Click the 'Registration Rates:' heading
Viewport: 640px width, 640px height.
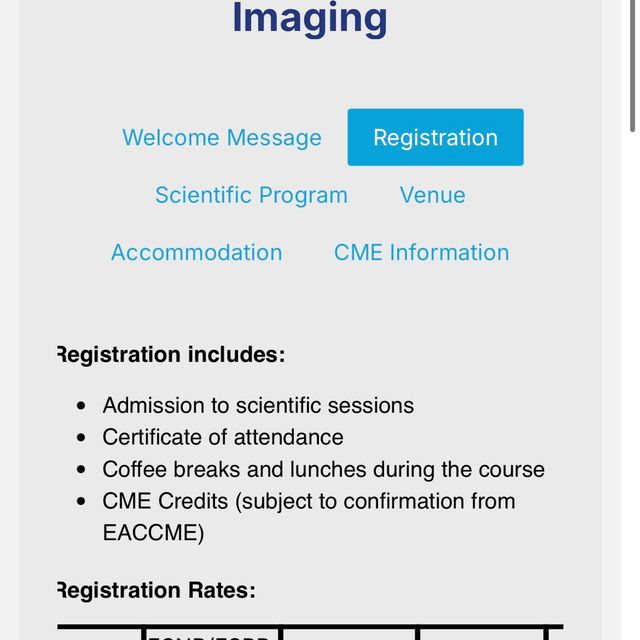pyautogui.click(x=157, y=591)
